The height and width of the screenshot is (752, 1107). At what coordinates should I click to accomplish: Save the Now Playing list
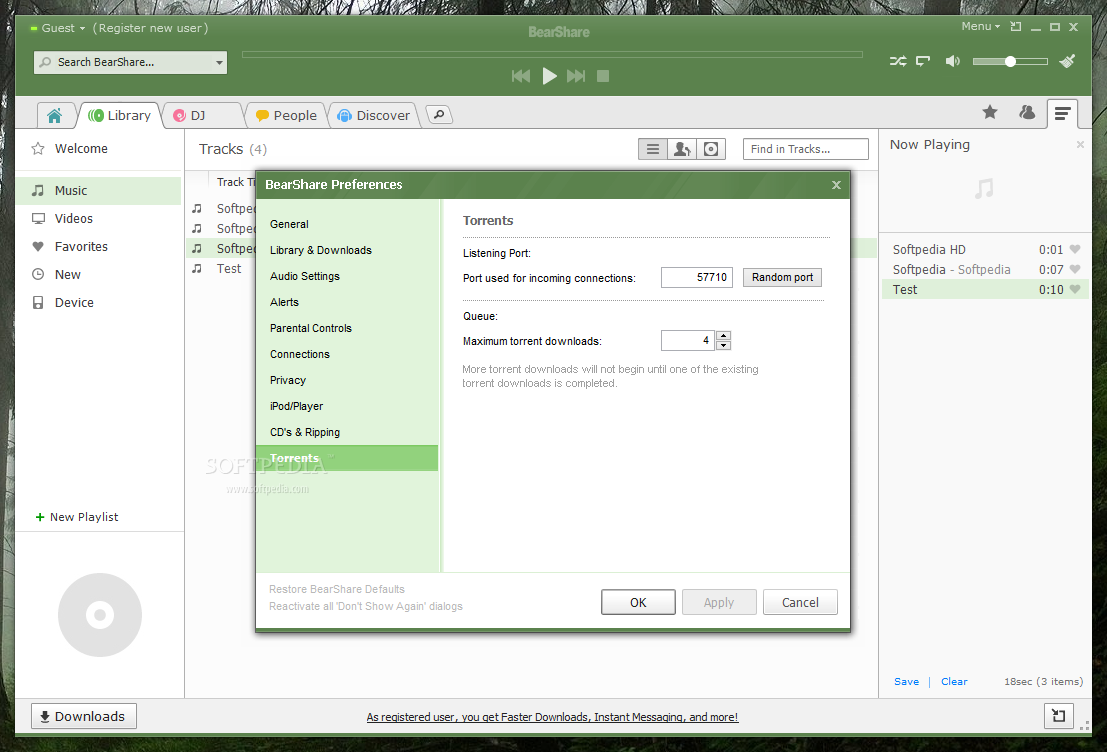point(906,681)
